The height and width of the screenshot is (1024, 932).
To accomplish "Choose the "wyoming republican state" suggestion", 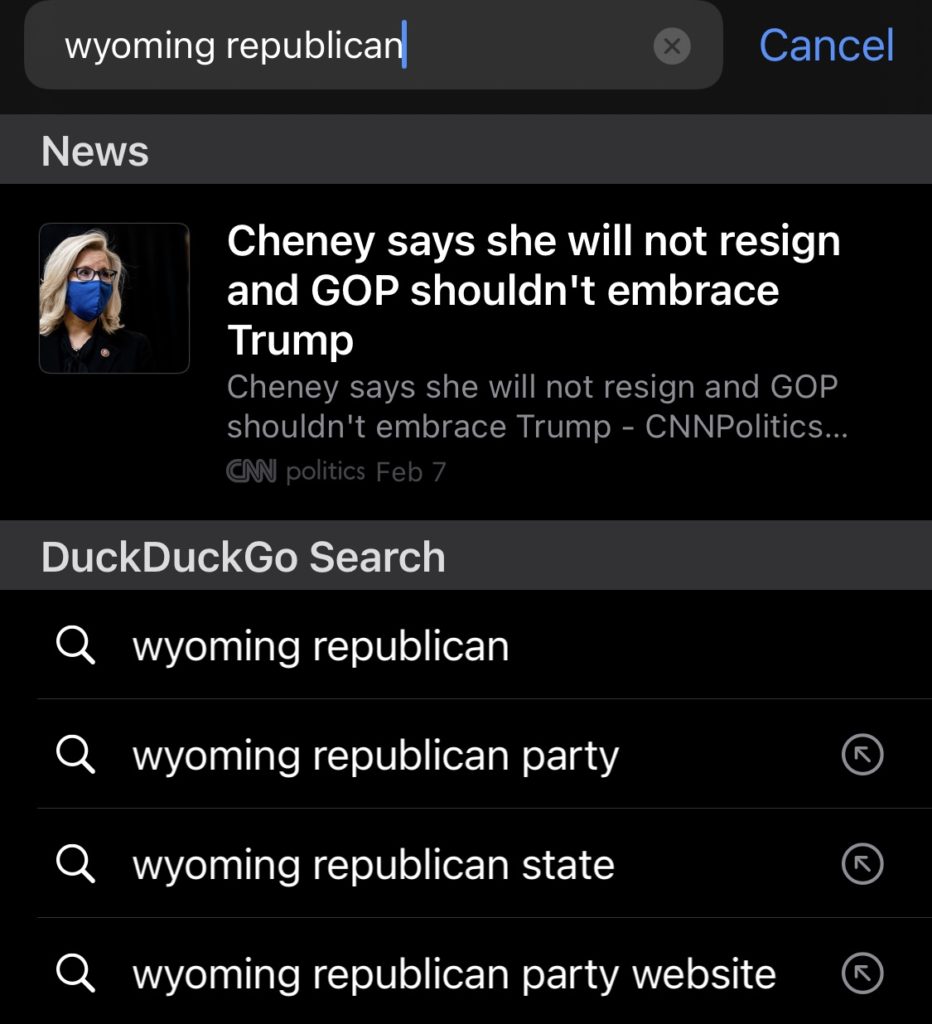I will (x=373, y=865).
